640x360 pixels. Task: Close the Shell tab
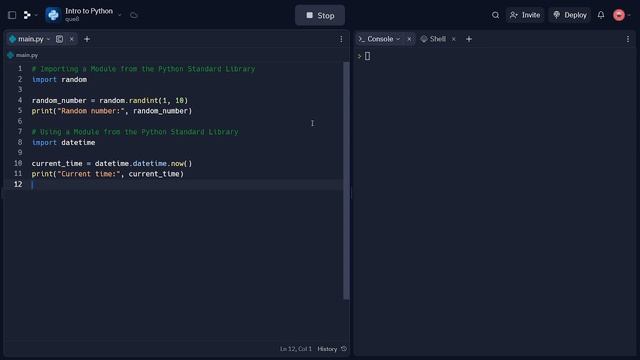coord(453,39)
